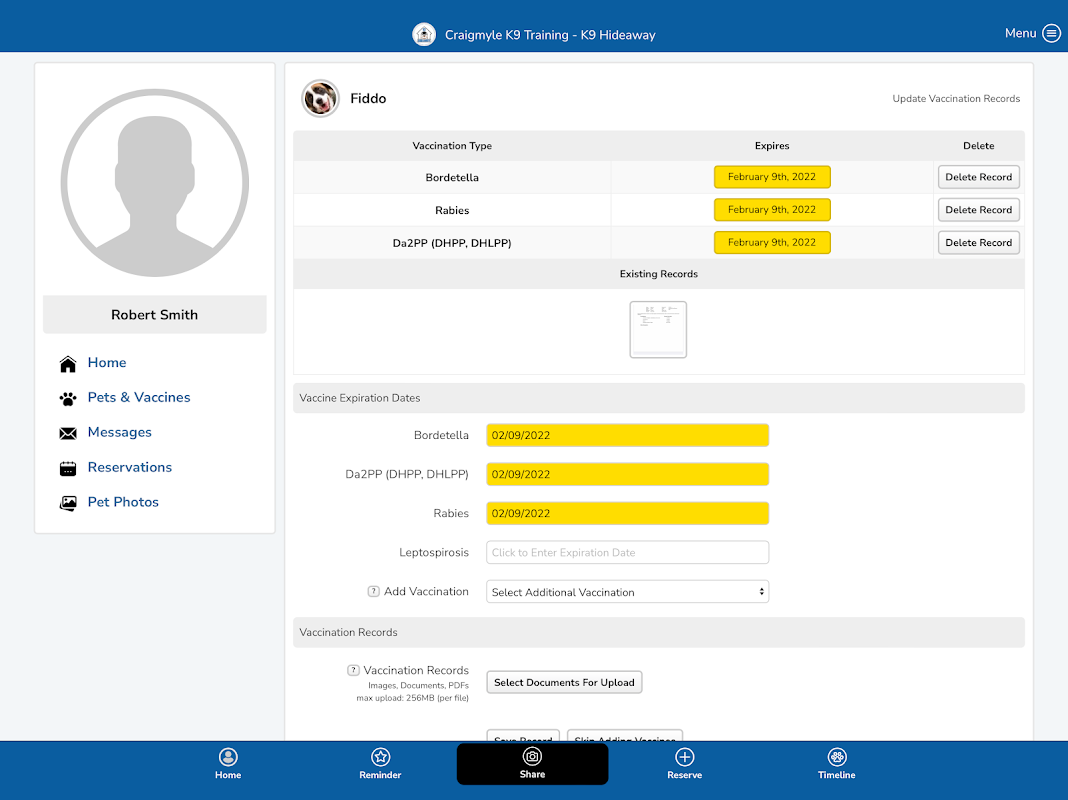
Task: Click the Menu text at top right
Action: (1020, 33)
